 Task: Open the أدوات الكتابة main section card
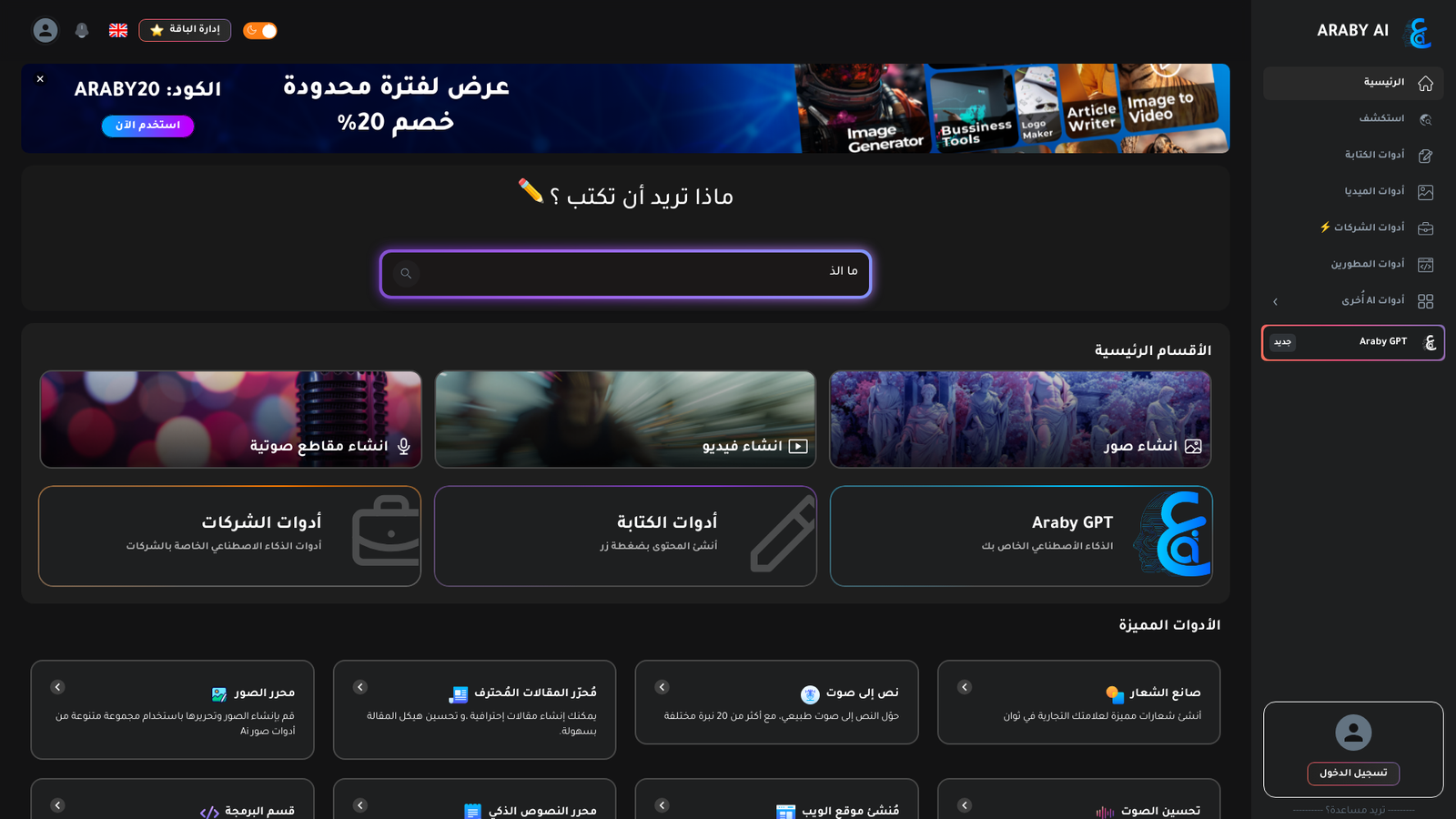point(625,536)
